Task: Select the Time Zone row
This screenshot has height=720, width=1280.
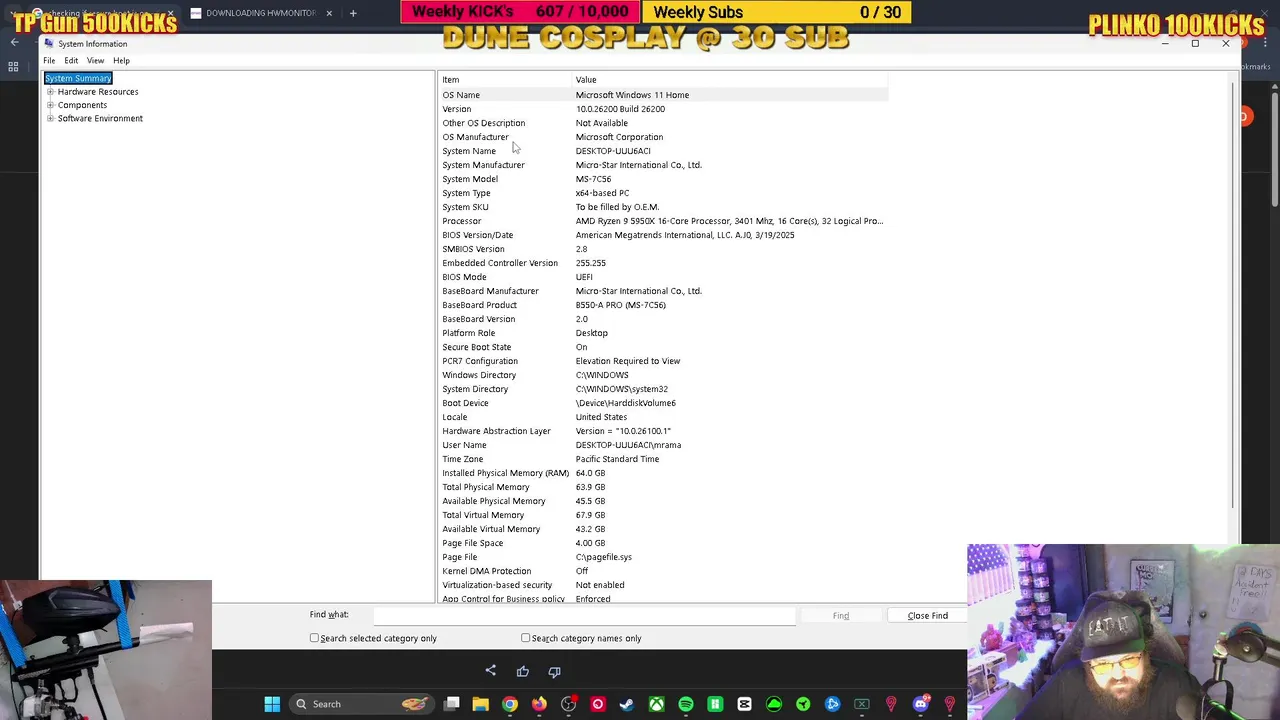Action: coord(663,459)
